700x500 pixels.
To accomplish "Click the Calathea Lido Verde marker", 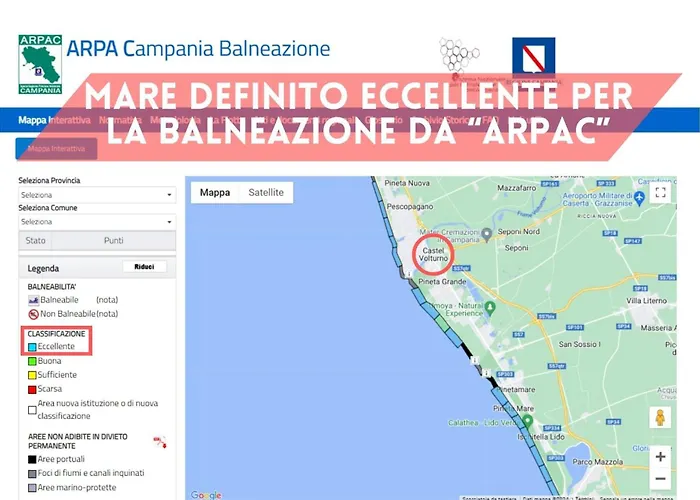I will click(x=528, y=420).
